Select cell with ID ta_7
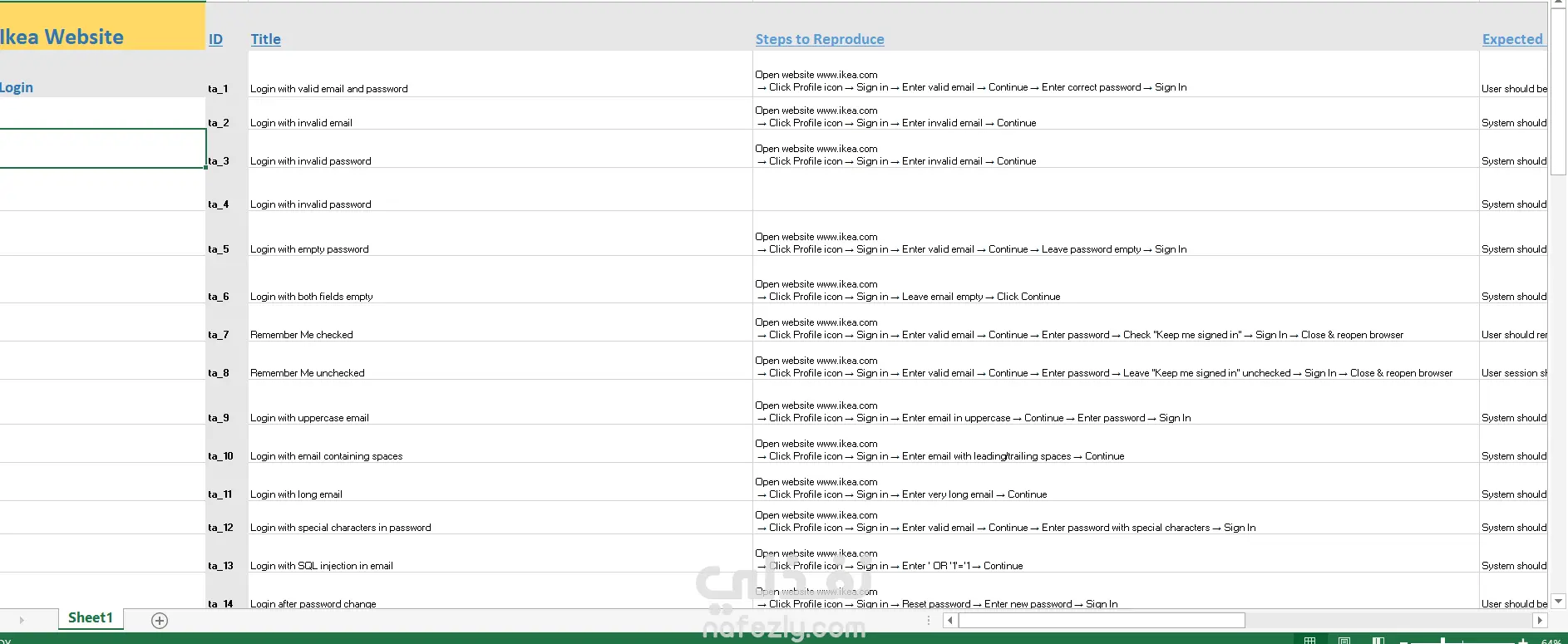This screenshot has height=644, width=1568. point(227,322)
